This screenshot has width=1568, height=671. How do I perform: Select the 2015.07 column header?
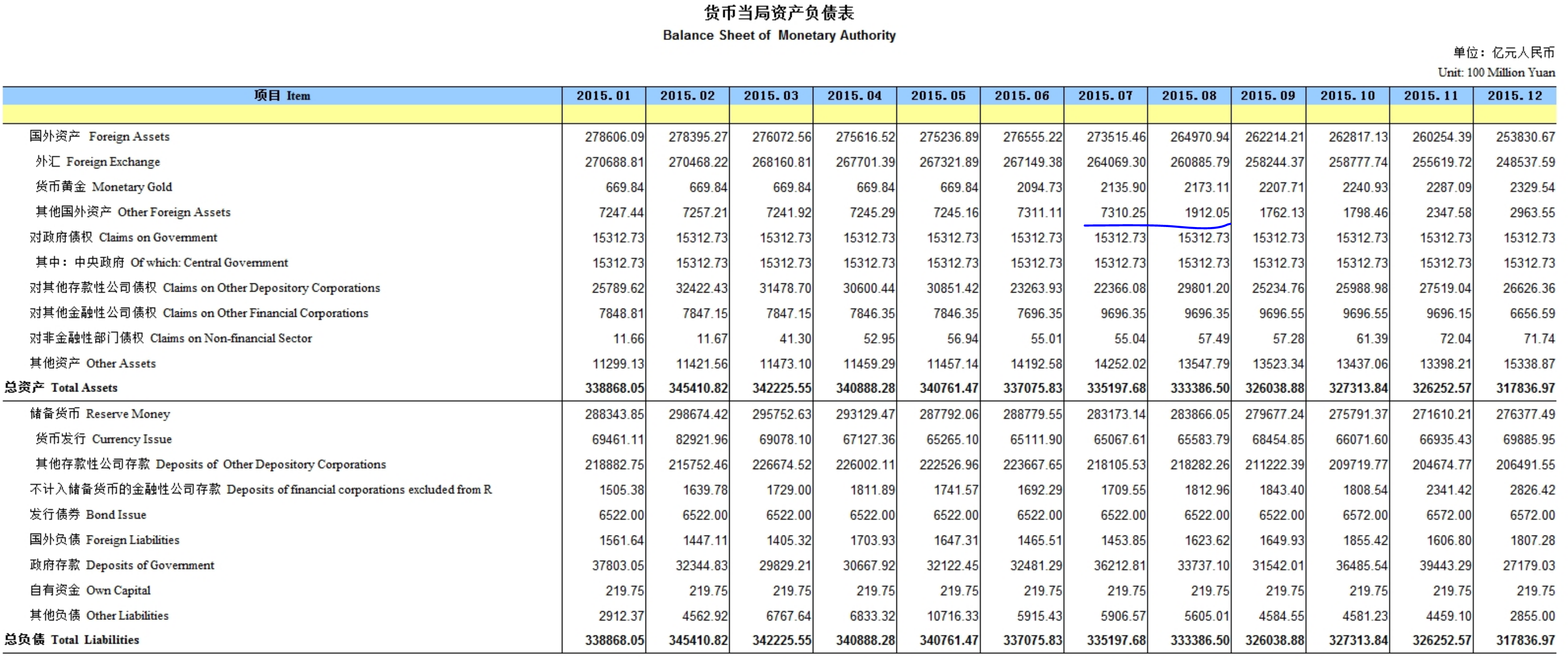[x=1105, y=95]
